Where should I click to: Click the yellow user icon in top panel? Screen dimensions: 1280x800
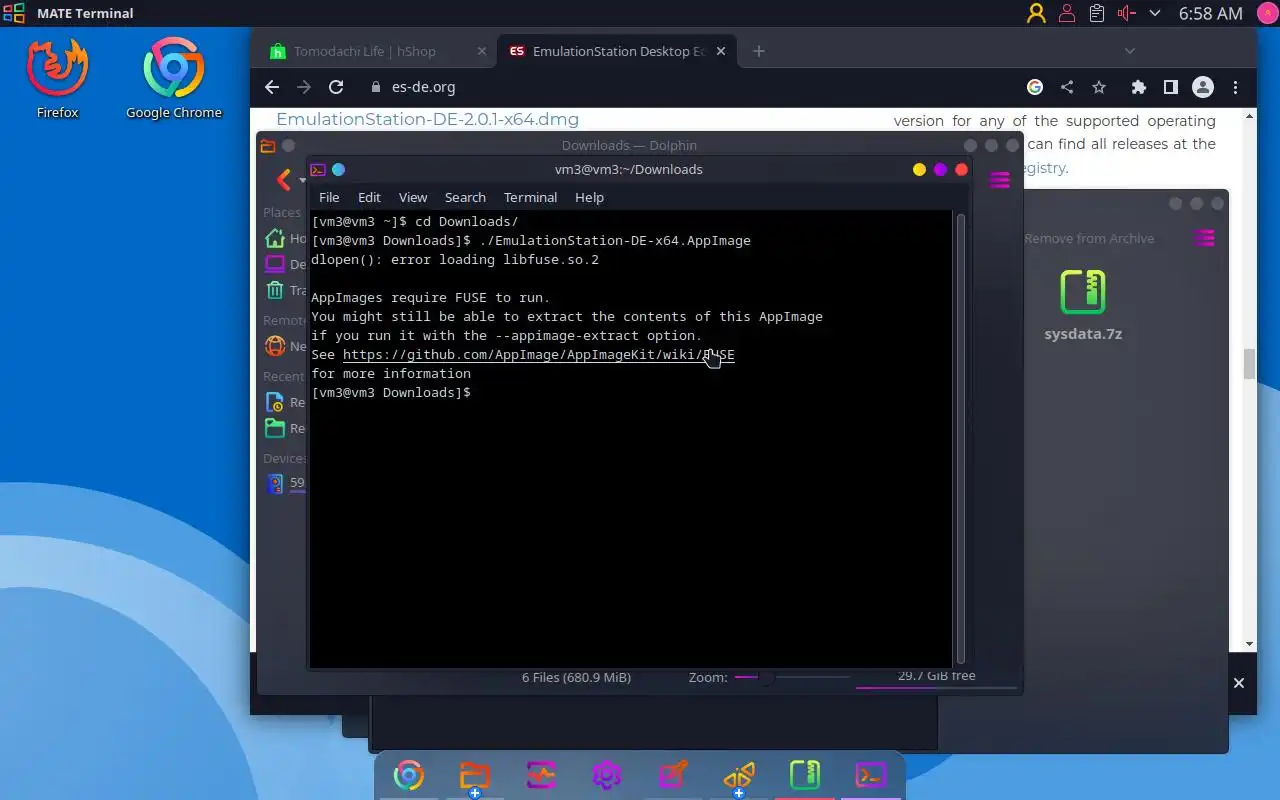pos(1036,13)
